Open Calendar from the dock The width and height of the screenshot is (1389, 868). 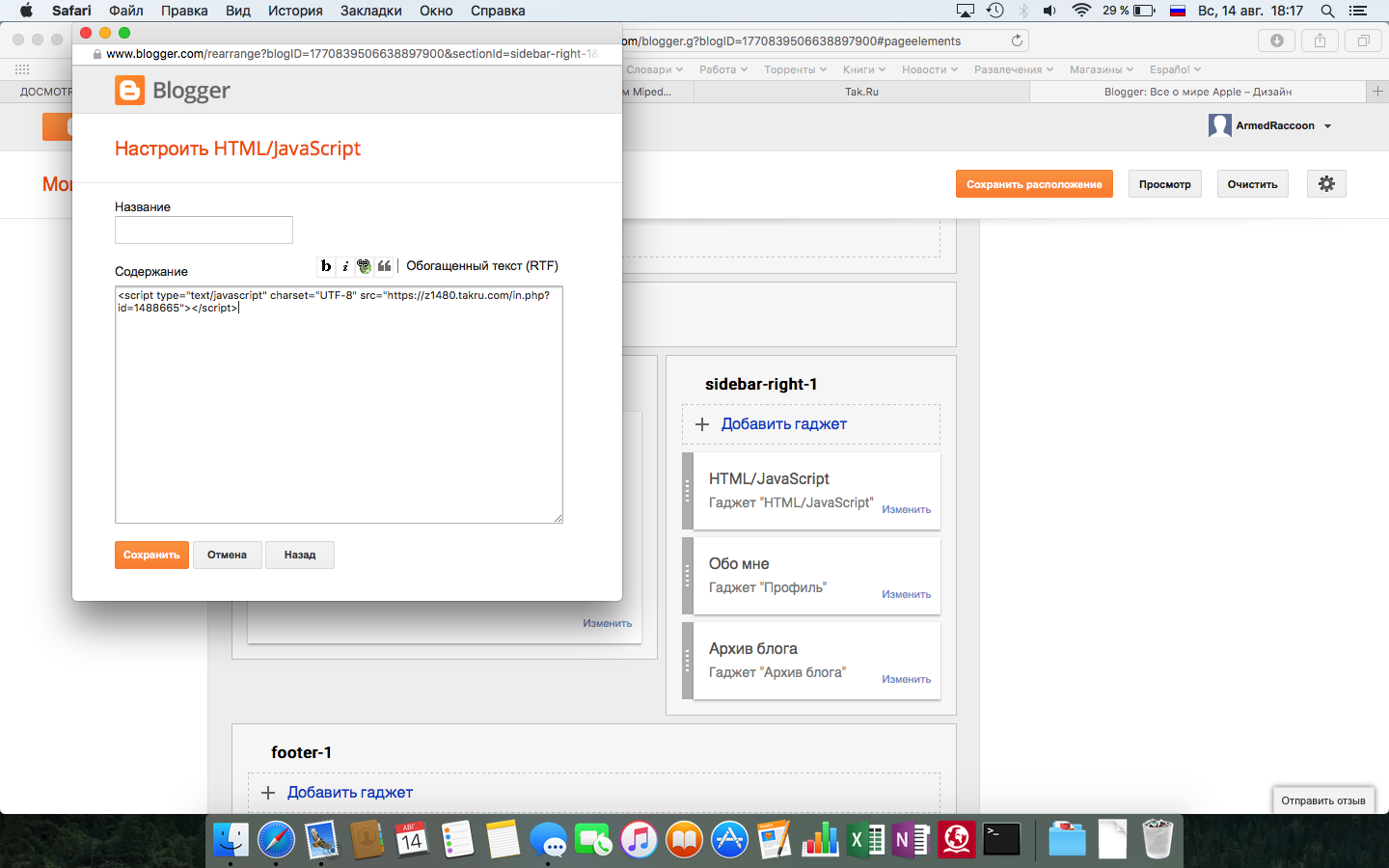[412, 840]
